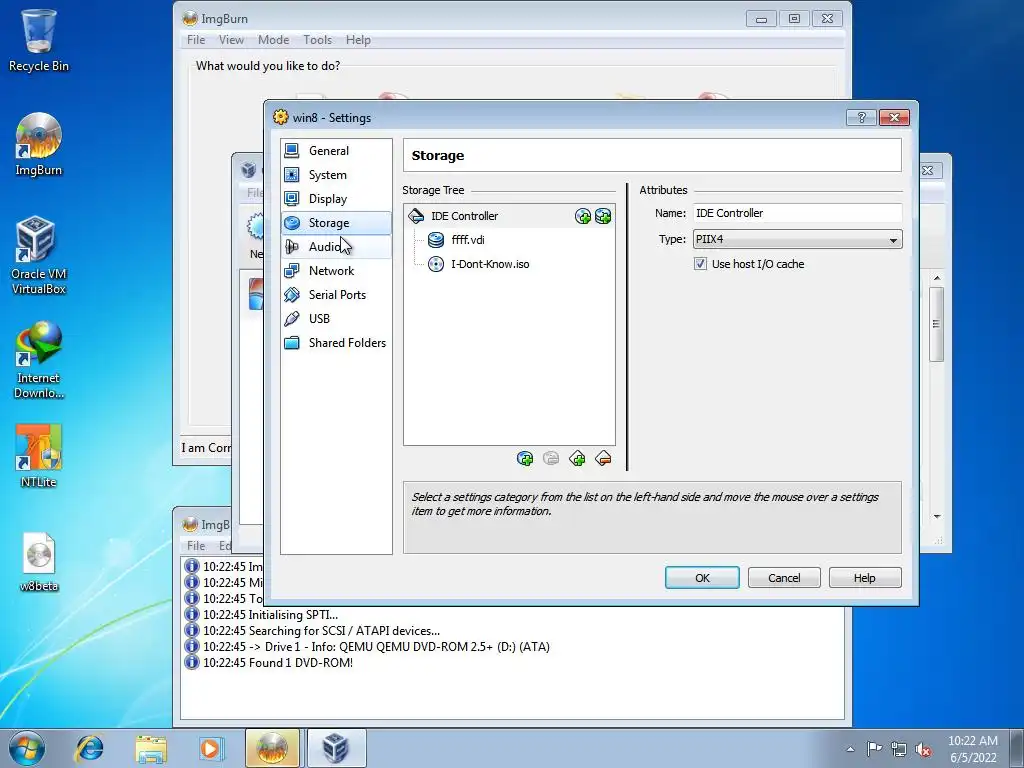
Task: Open the Network settings category
Action: click(x=336, y=271)
